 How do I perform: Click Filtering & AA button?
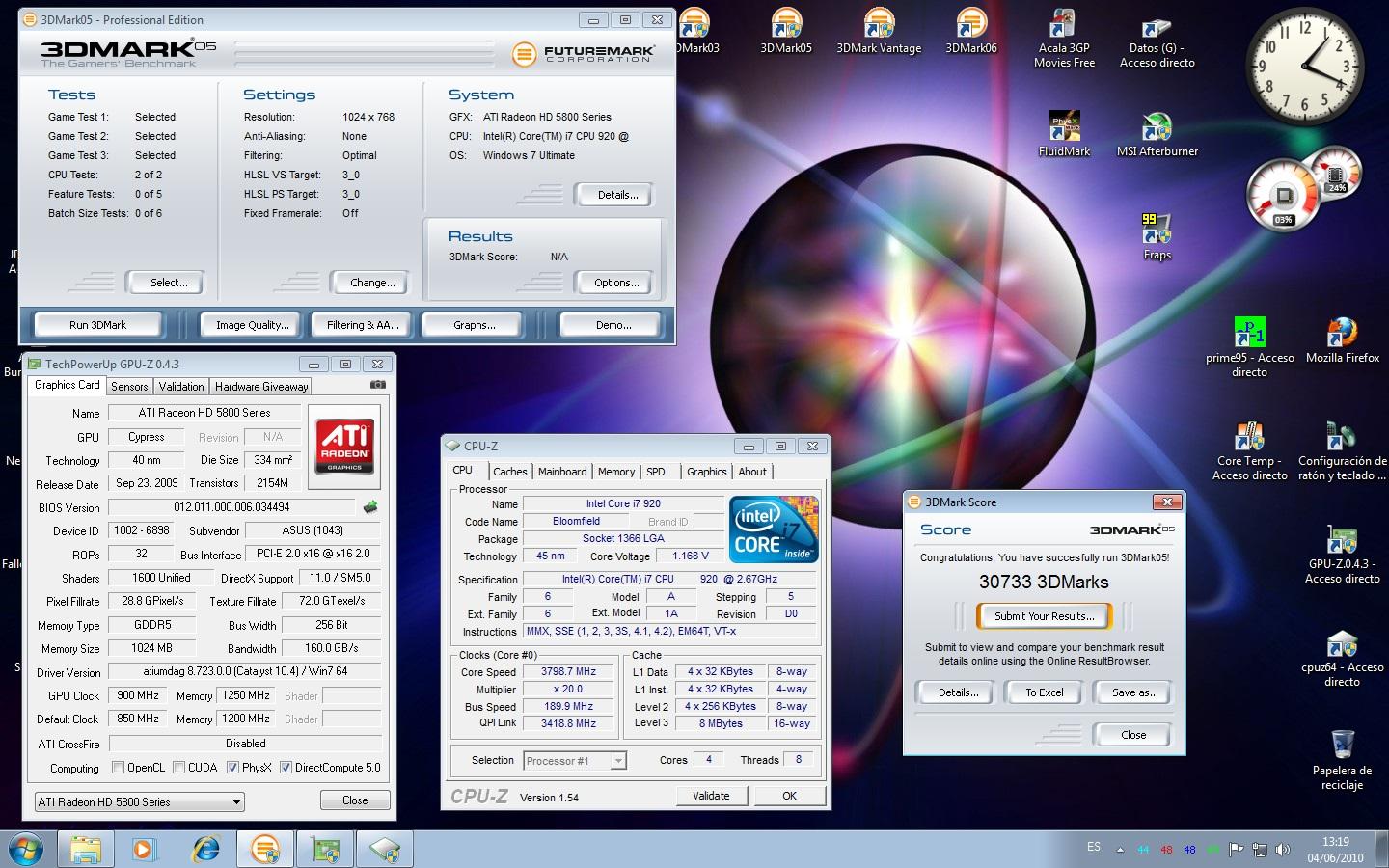coord(362,325)
